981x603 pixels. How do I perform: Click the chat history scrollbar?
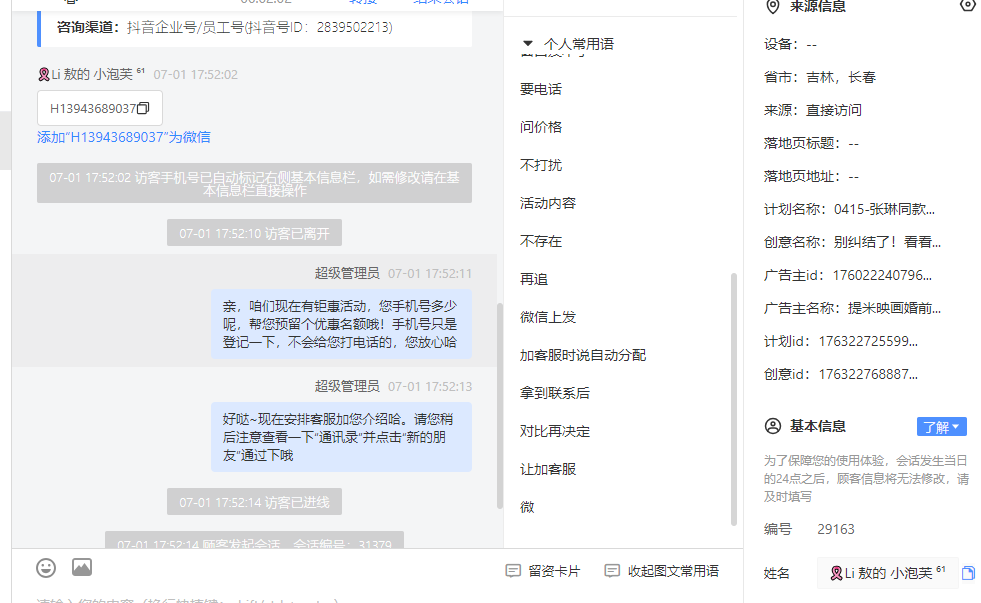point(499,405)
